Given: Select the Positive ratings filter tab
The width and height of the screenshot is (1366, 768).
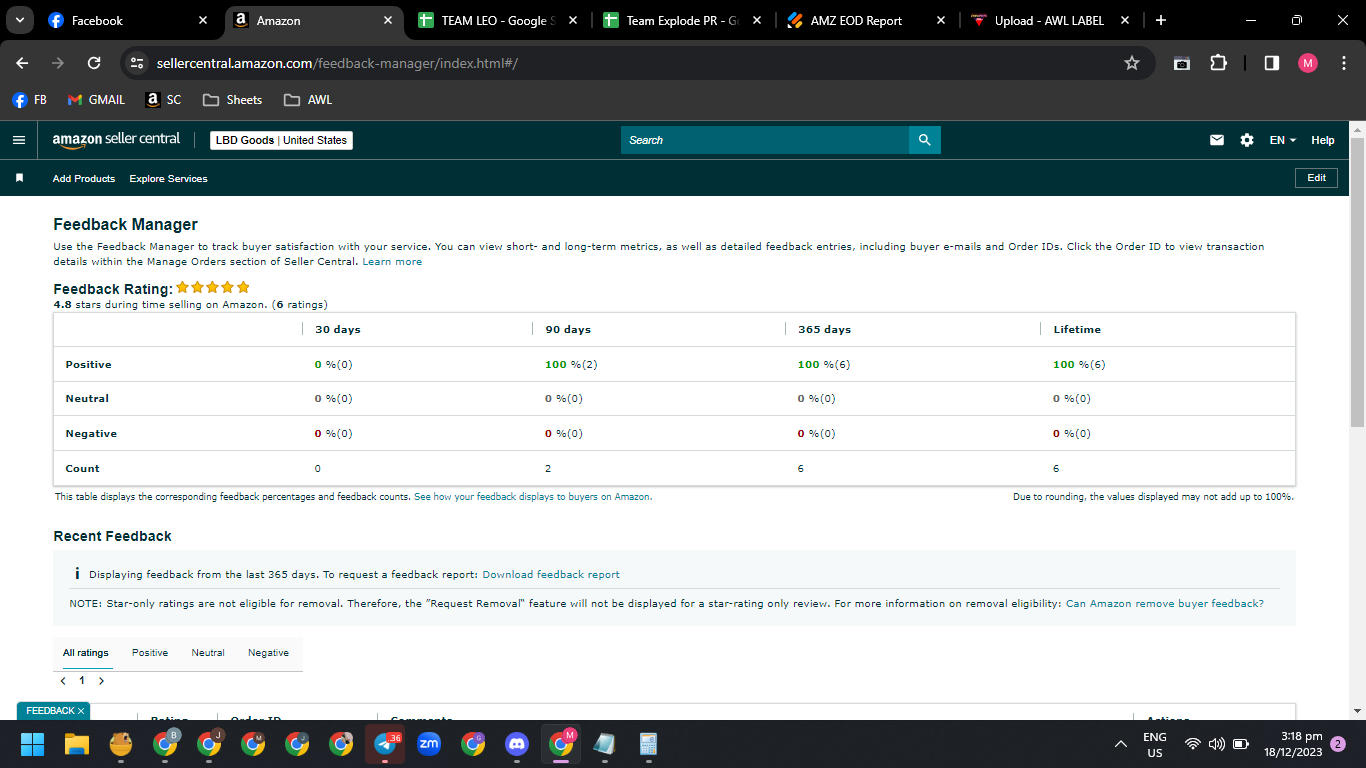Looking at the screenshot, I should click(150, 653).
